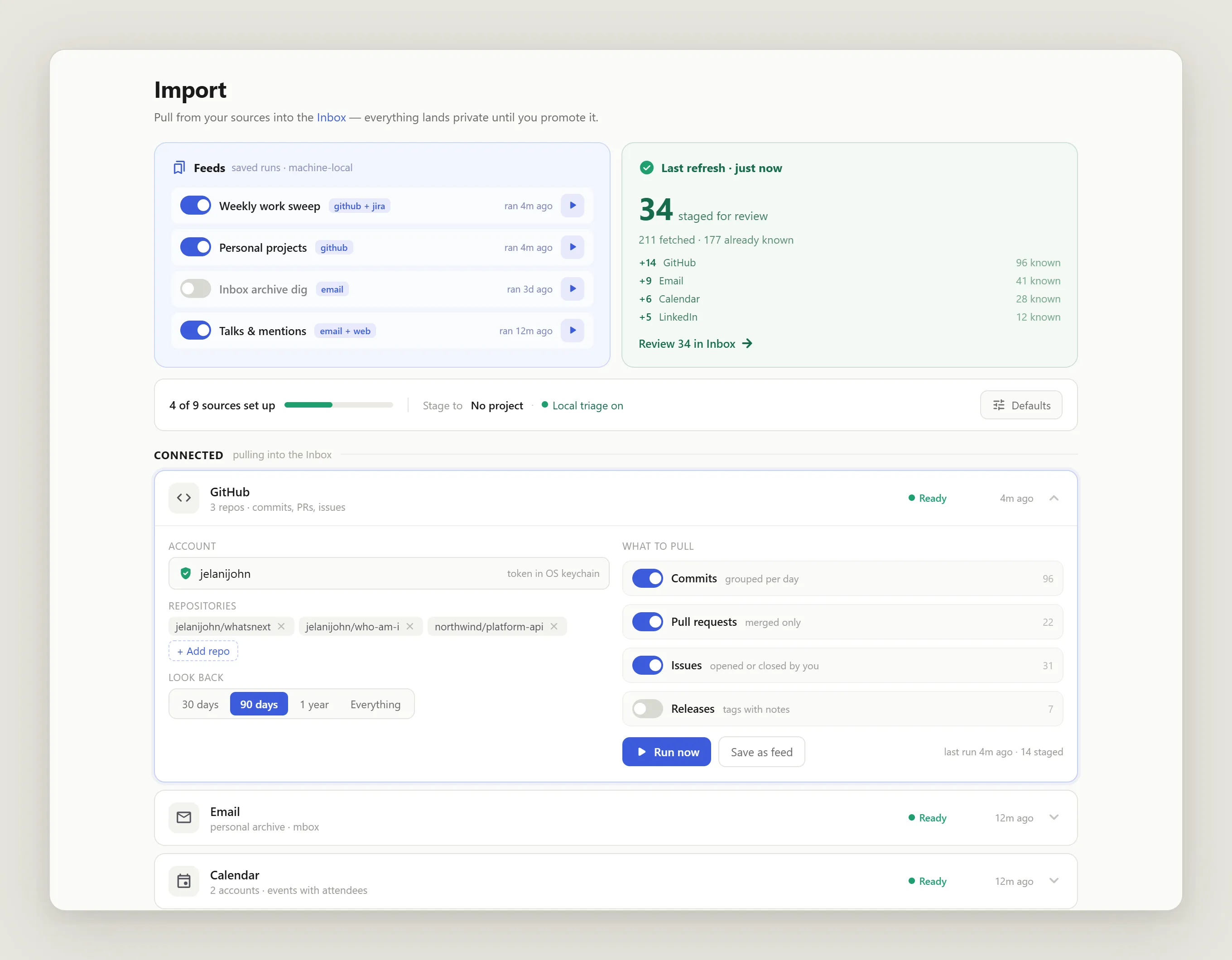Disable the Personal projects toggle
The height and width of the screenshot is (960, 1232).
(195, 247)
